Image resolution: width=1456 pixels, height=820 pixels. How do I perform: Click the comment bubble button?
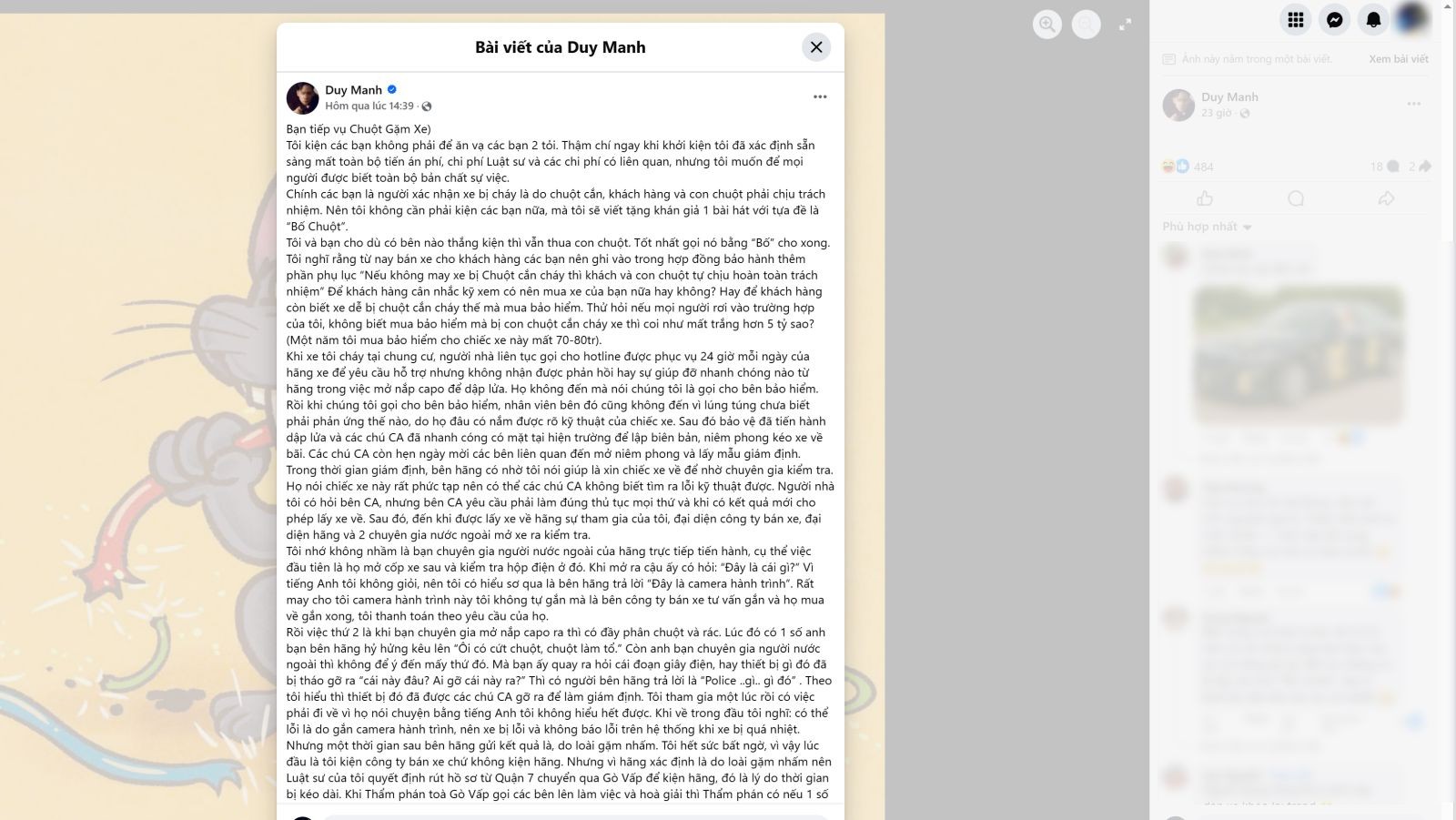point(1296,198)
